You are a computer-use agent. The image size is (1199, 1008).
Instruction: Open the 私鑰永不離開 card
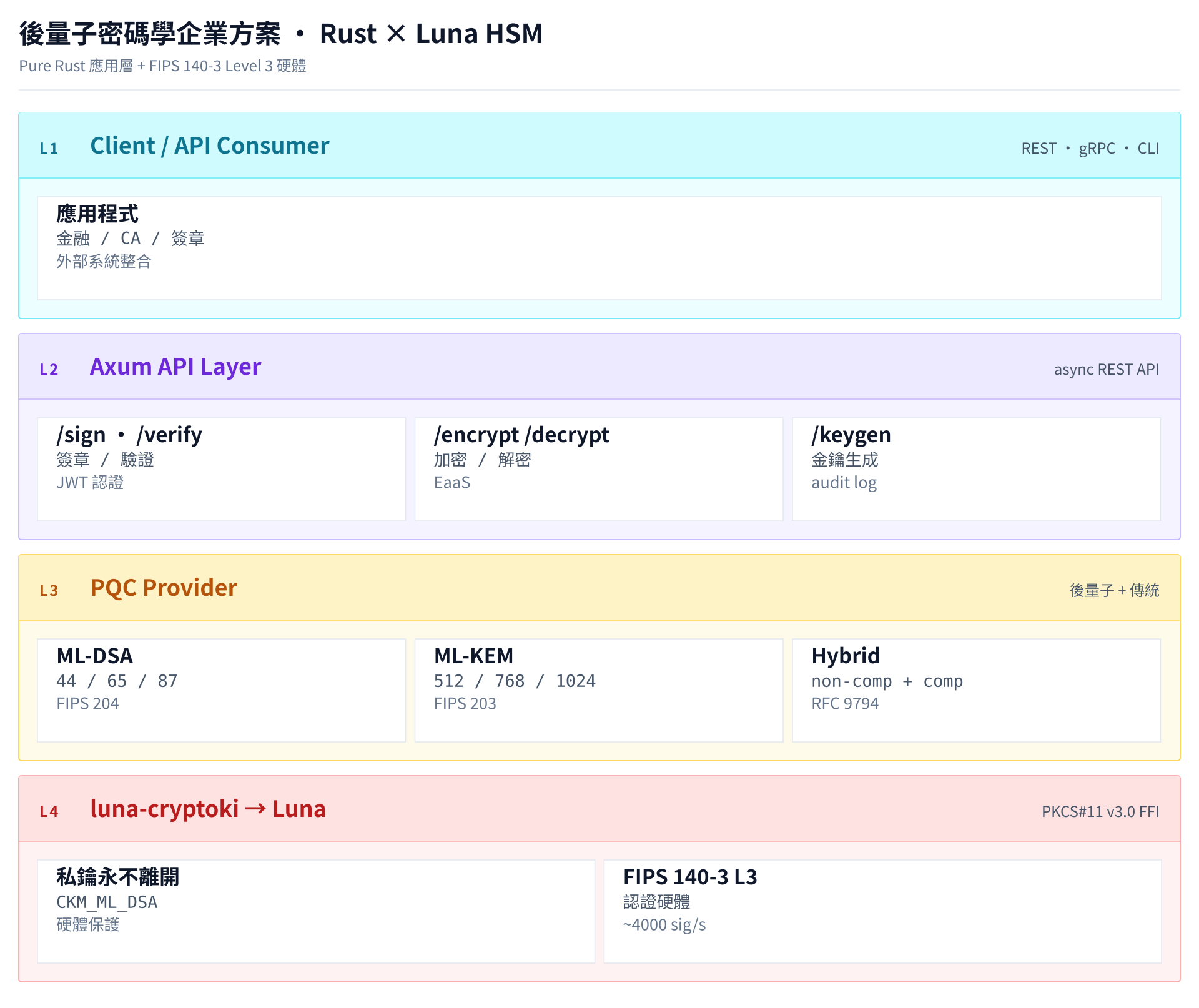[x=316, y=912]
